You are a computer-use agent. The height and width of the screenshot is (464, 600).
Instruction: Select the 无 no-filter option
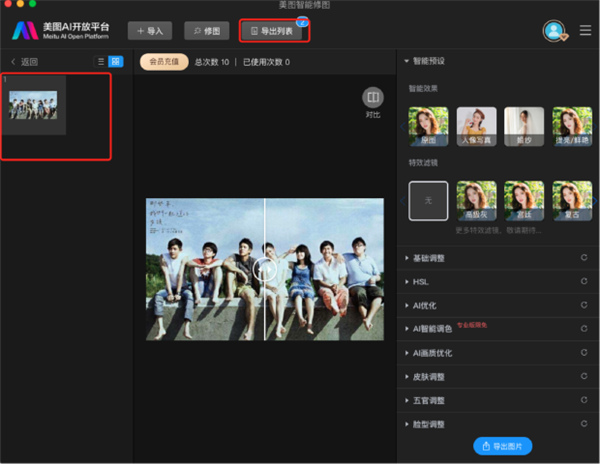[x=428, y=201]
